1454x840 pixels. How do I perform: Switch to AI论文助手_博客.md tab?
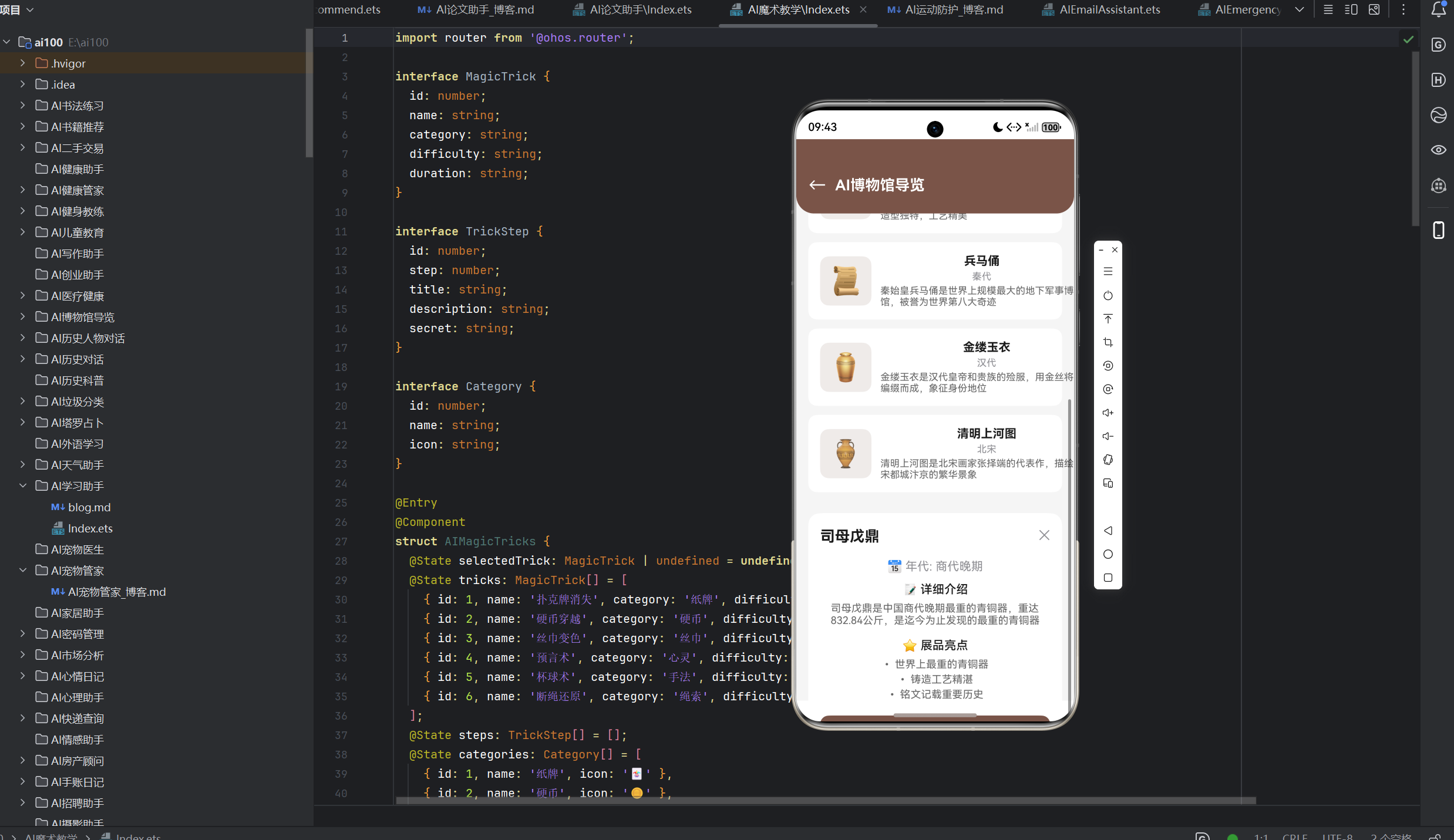pyautogui.click(x=476, y=9)
